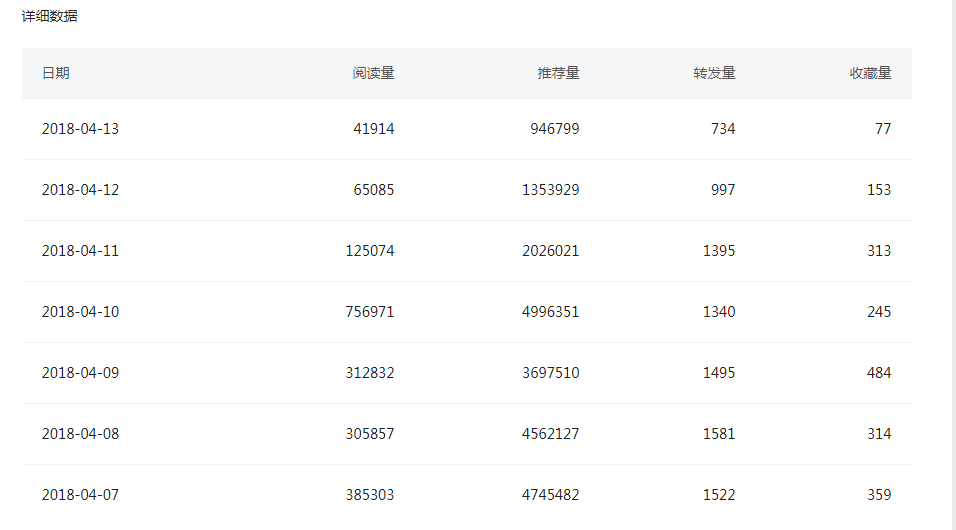
Task: Select date cell 2018-04-08
Action: tap(80, 434)
